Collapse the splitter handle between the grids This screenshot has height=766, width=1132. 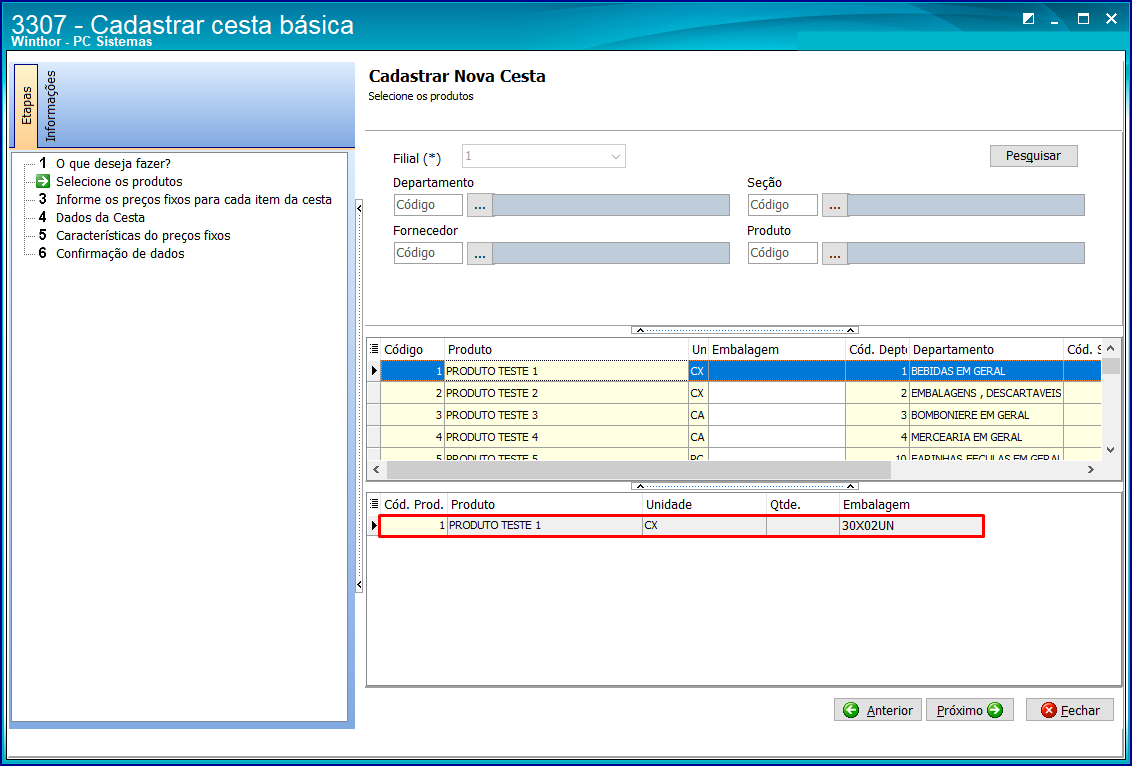point(745,486)
